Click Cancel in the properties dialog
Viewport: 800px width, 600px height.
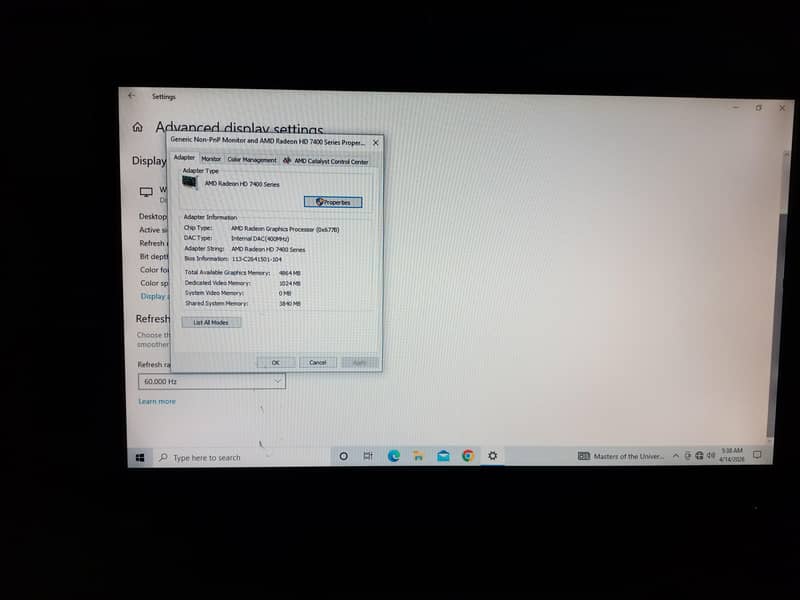tap(317, 363)
